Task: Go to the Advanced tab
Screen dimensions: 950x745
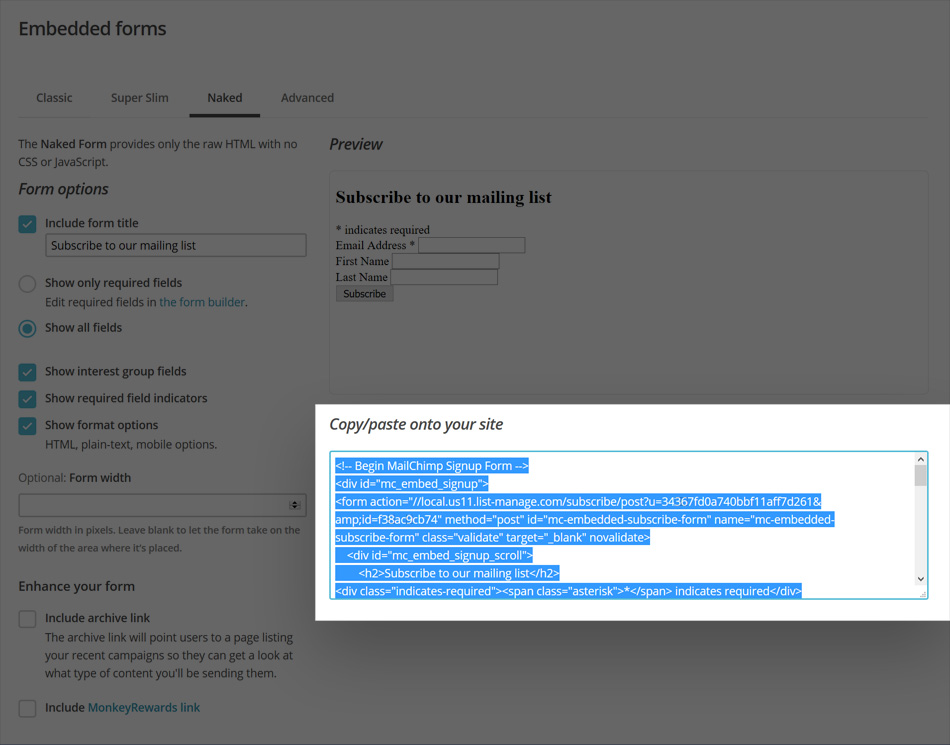Action: pyautogui.click(x=307, y=98)
